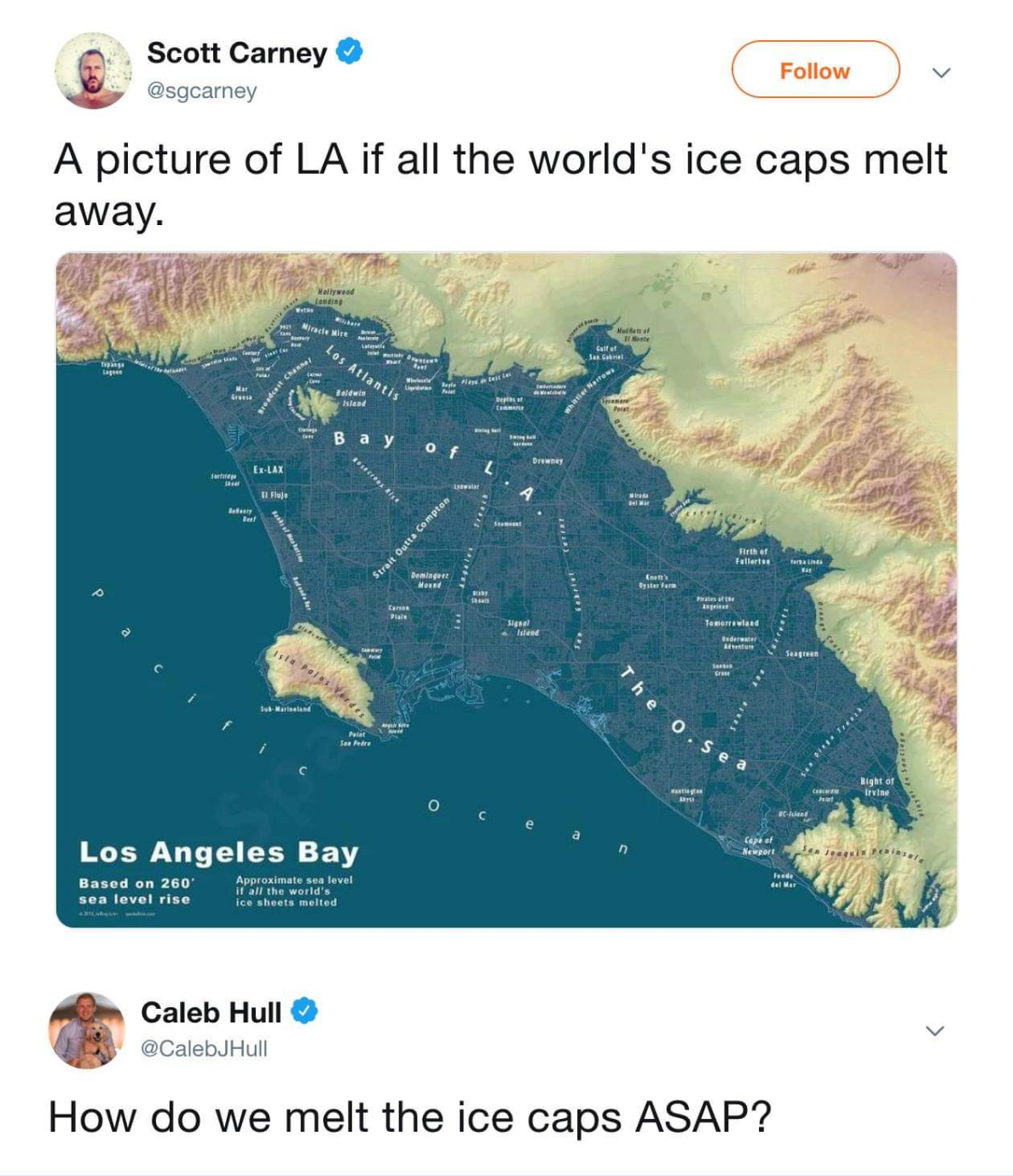
Task: Click the "Tomorrowland" label on the map
Action: coord(731,623)
